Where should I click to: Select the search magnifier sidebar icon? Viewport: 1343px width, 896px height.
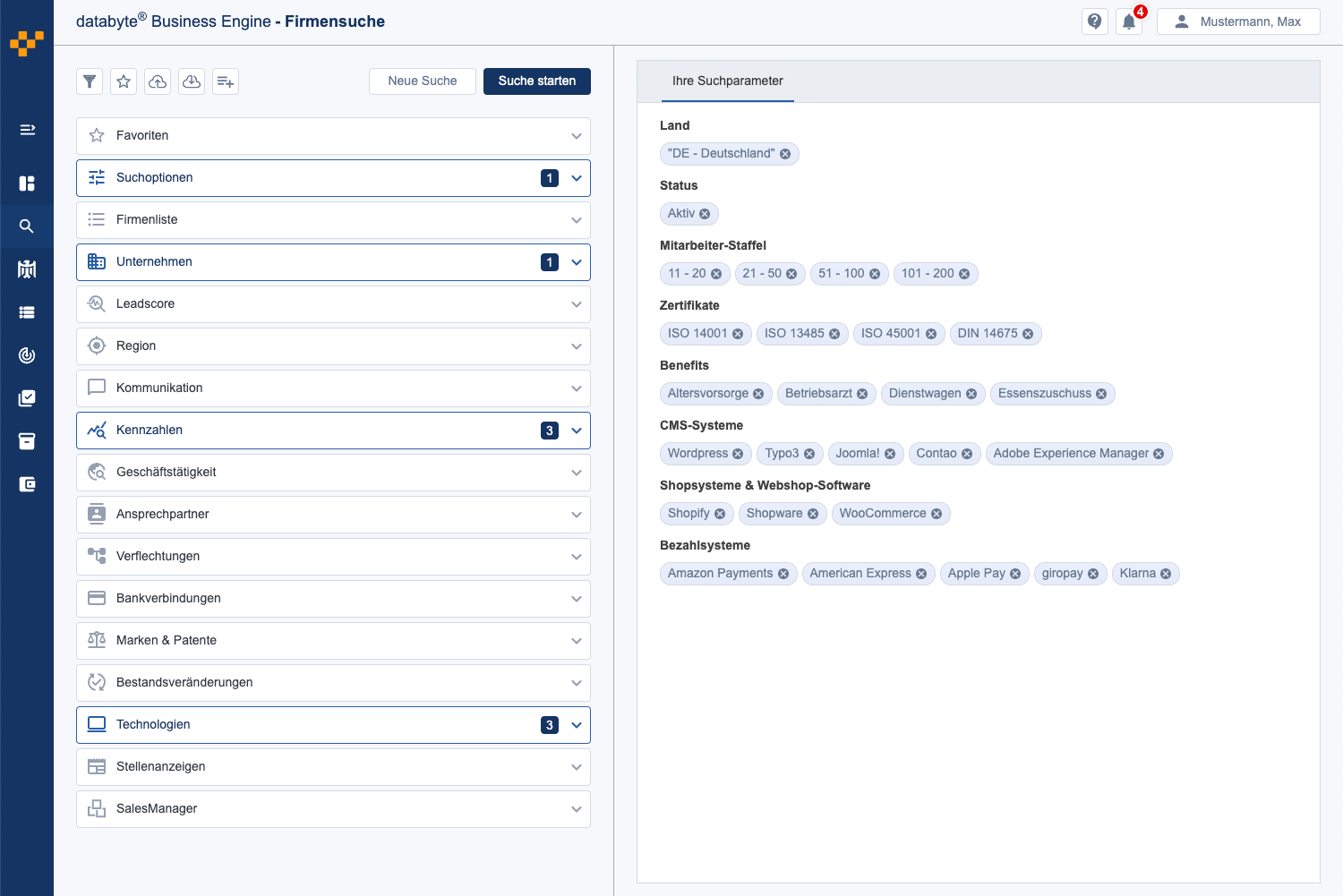[27, 226]
